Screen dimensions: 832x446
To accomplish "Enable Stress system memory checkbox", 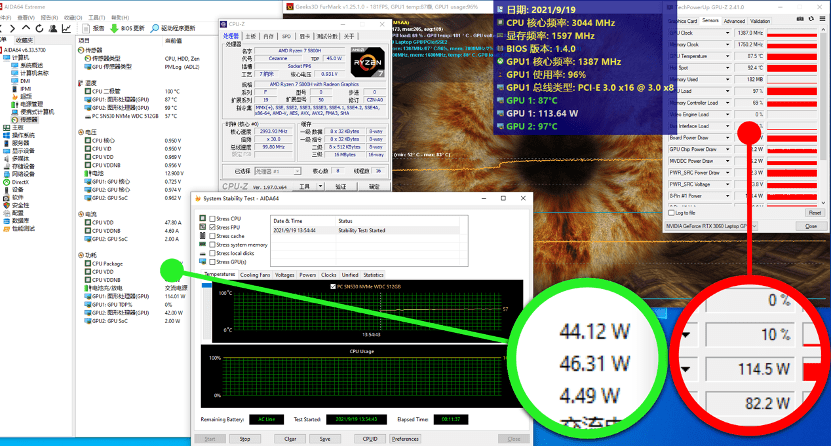I will (212, 244).
